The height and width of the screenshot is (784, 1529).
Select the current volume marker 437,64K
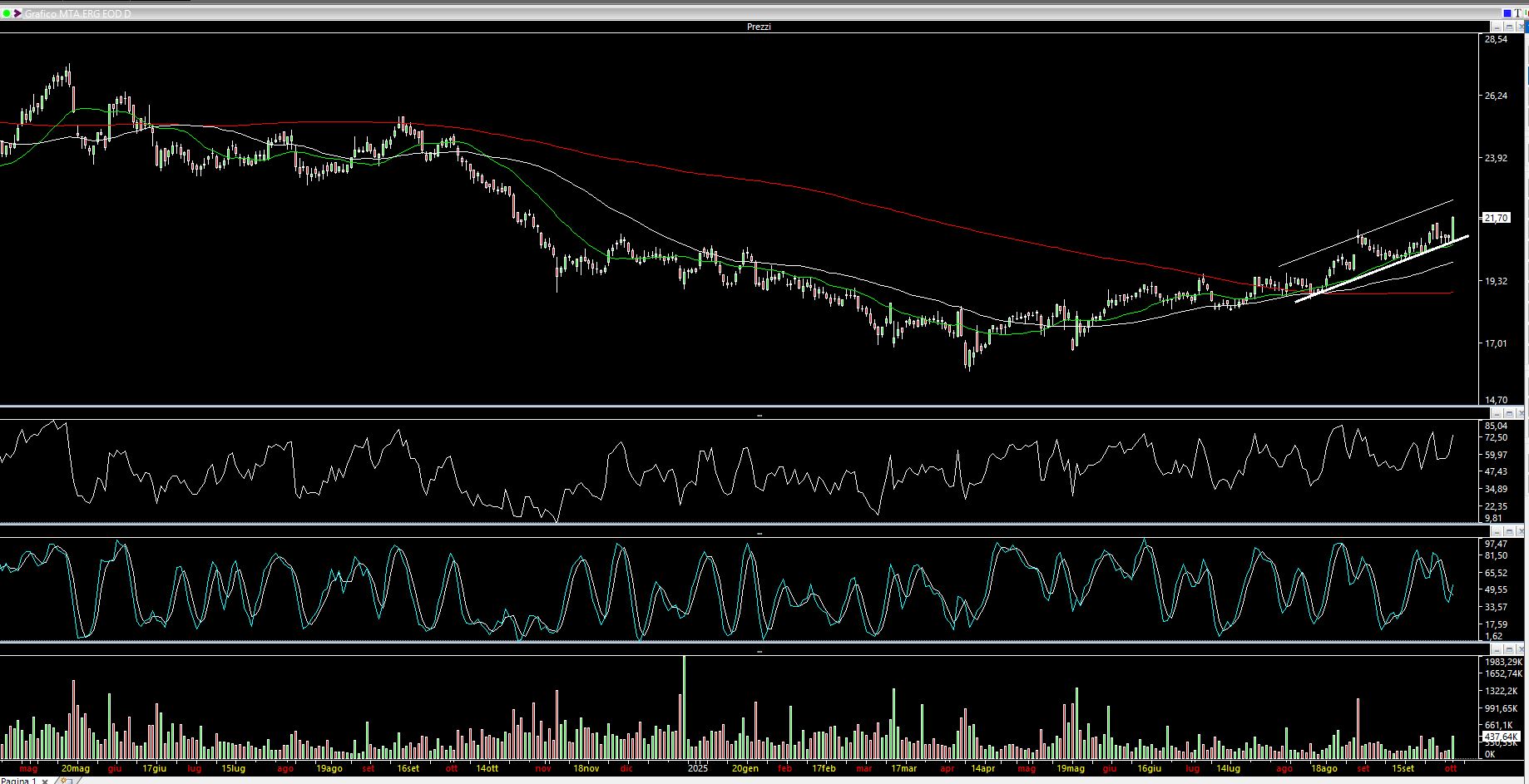point(1501,737)
